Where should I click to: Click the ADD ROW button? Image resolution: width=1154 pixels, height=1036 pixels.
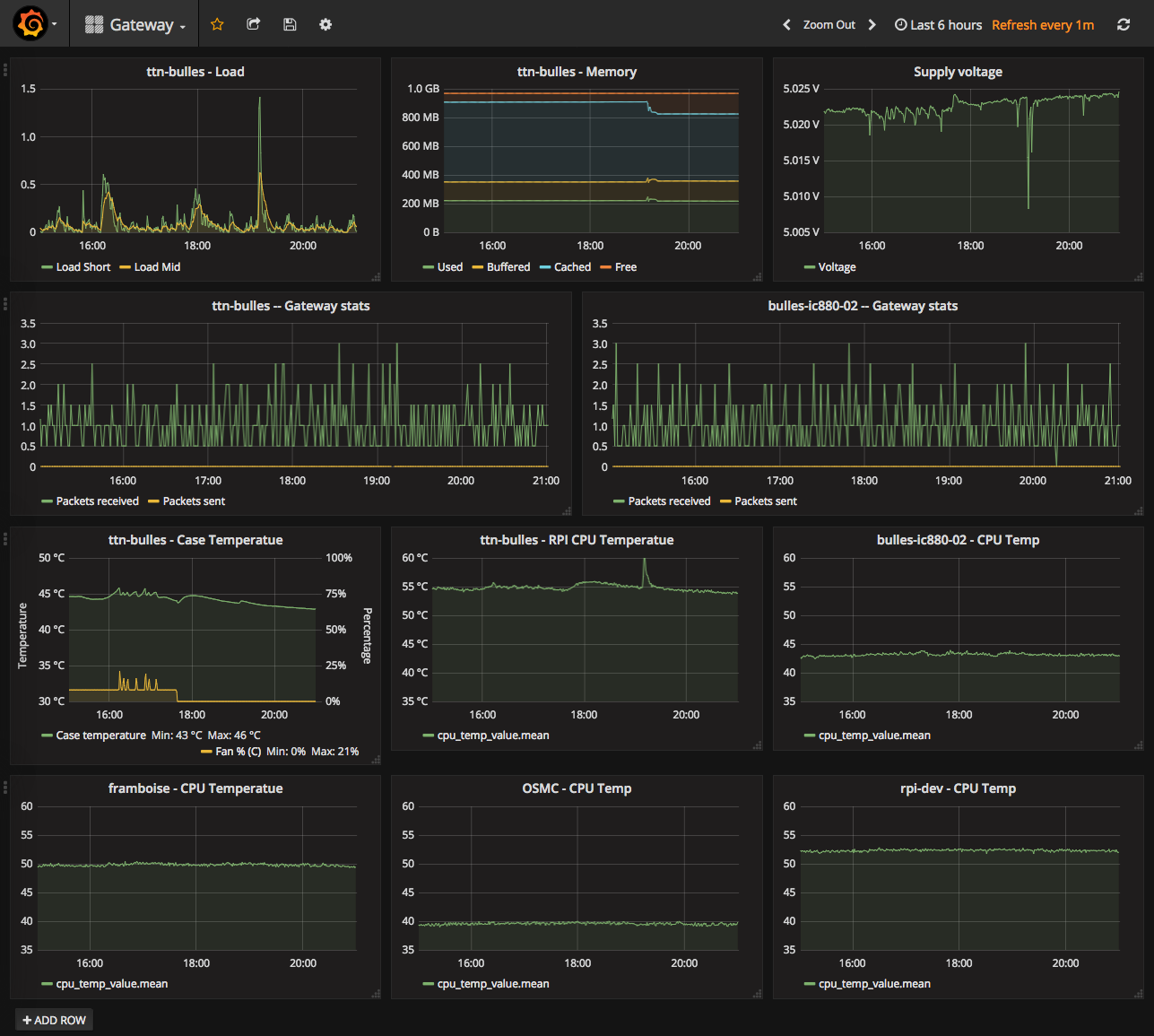55,1020
